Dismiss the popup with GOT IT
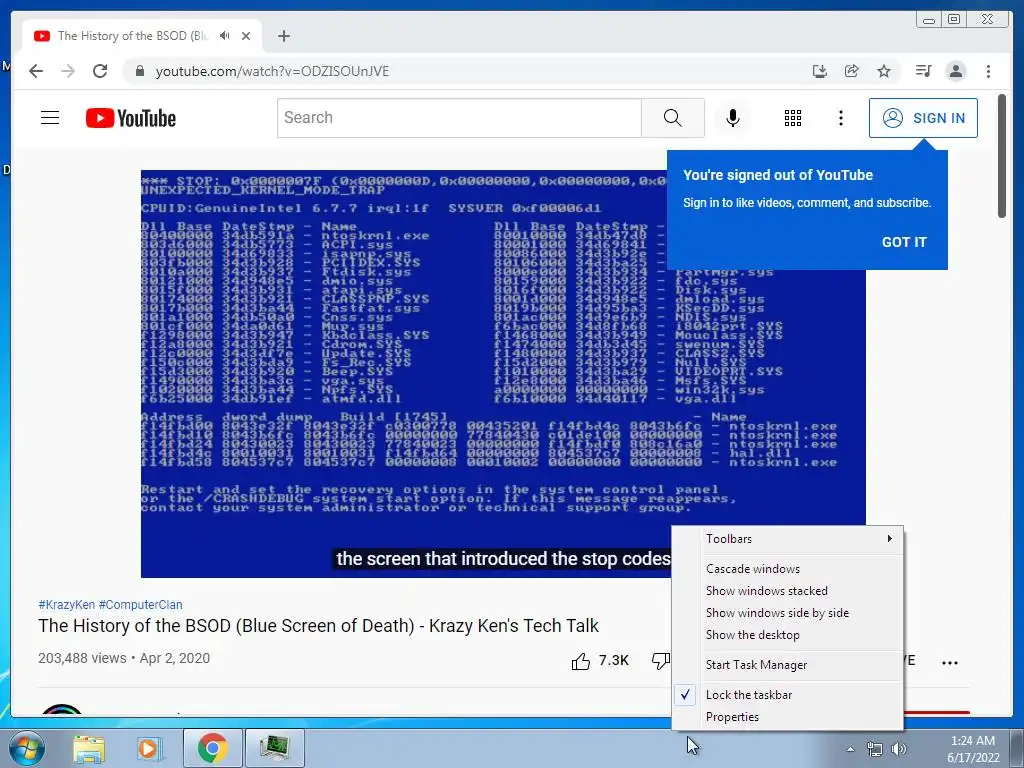The image size is (1024, 768). pos(904,242)
